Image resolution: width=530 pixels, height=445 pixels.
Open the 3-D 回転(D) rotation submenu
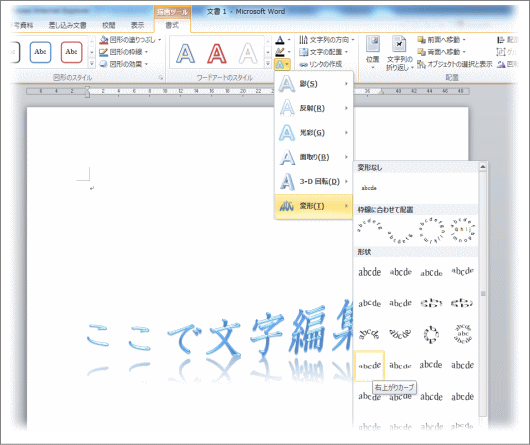(x=314, y=181)
